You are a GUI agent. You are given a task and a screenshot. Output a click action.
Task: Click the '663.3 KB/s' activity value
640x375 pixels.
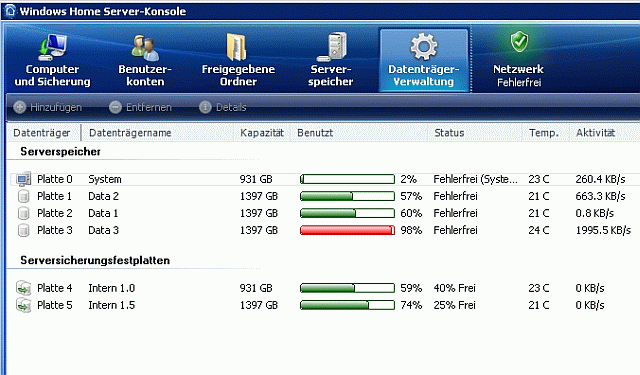[x=600, y=196]
